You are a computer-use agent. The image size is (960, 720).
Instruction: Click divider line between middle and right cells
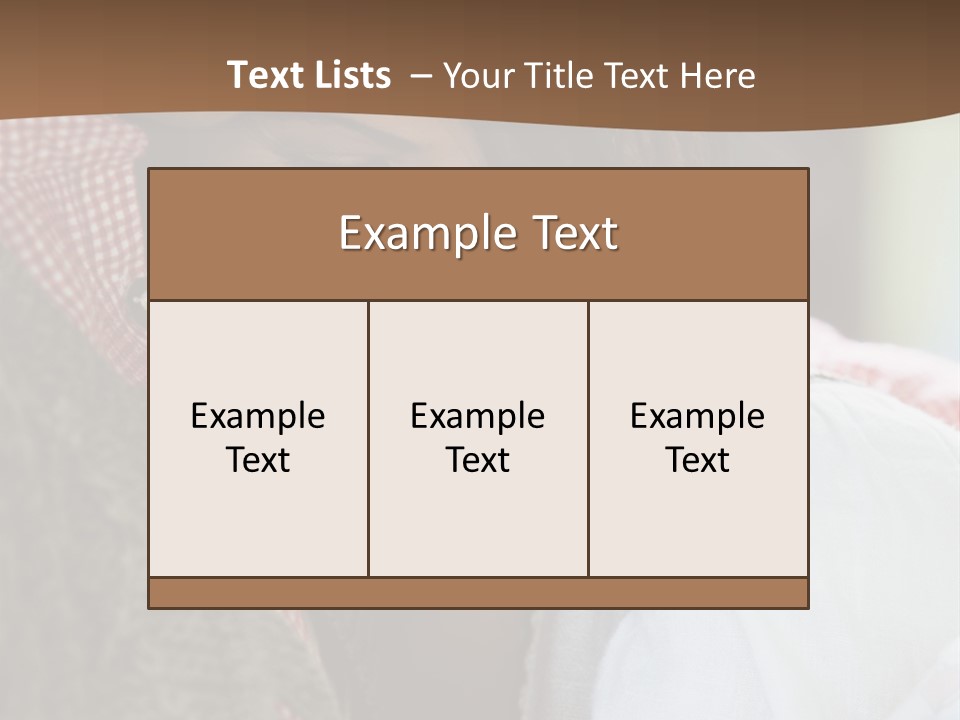point(588,438)
